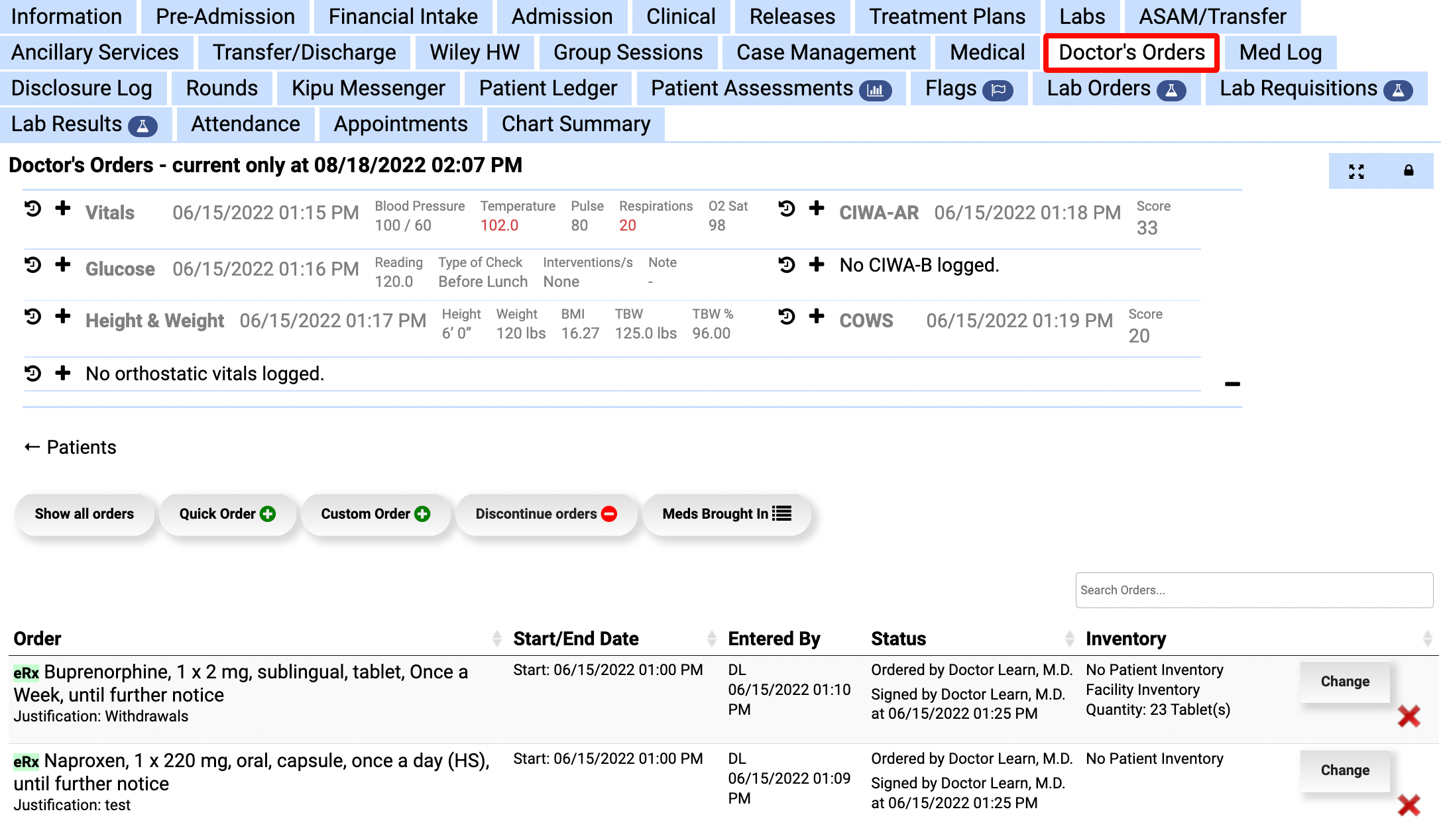Switch to Lab Results tab
Image resolution: width=1441 pixels, height=840 pixels.
84,124
